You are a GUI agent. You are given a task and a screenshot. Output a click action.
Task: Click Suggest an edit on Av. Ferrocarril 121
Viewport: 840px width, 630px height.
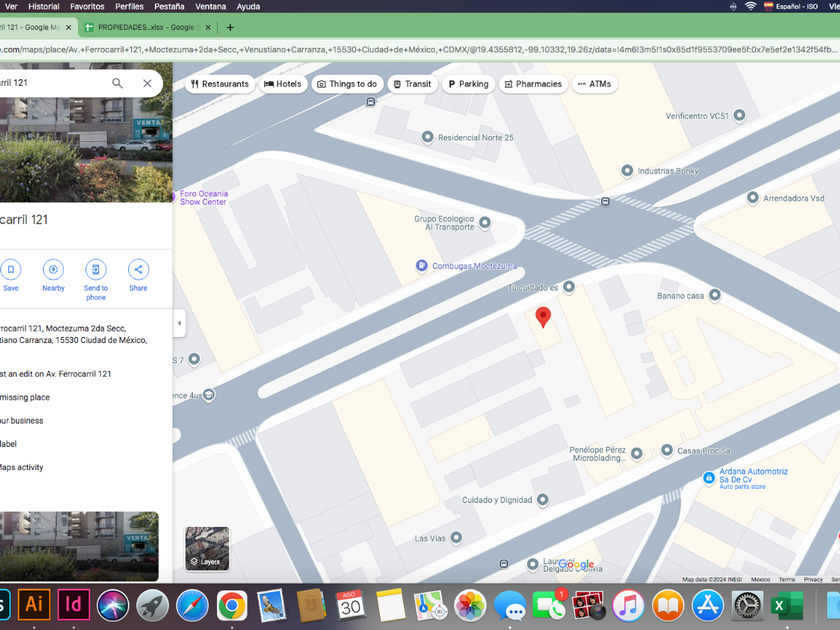(x=55, y=374)
